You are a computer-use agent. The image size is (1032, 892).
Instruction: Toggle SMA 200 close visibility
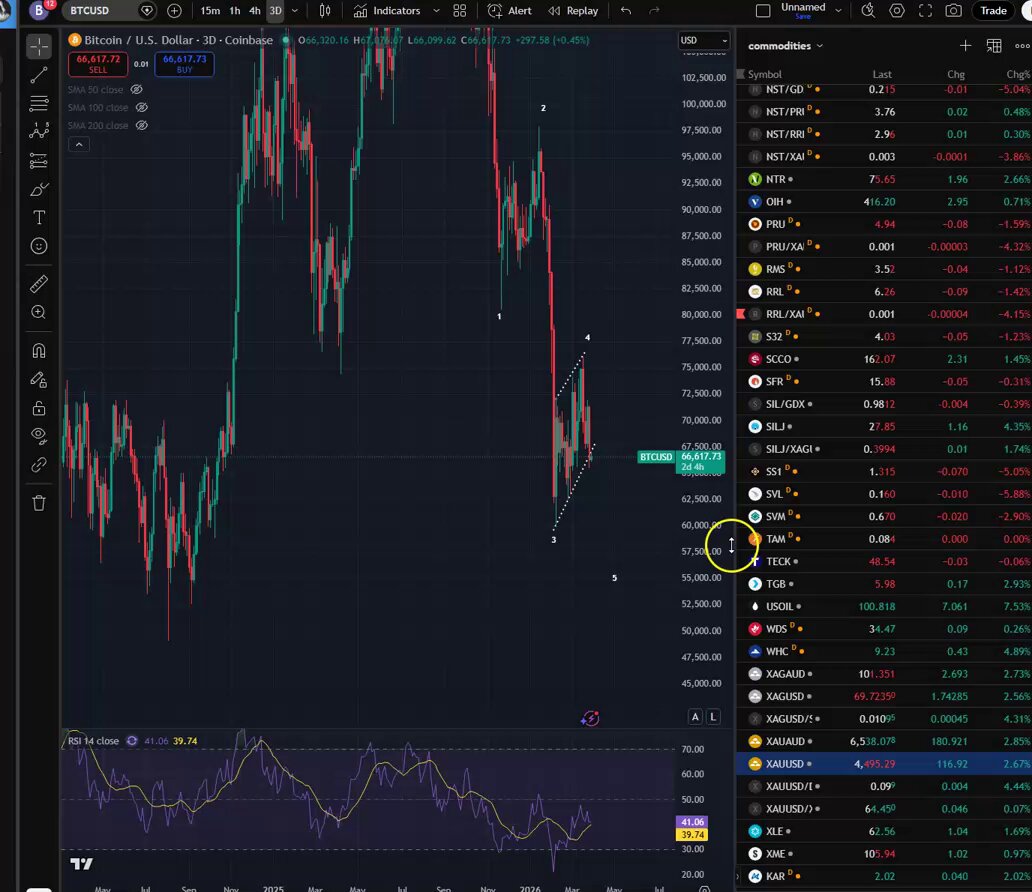tap(142, 125)
